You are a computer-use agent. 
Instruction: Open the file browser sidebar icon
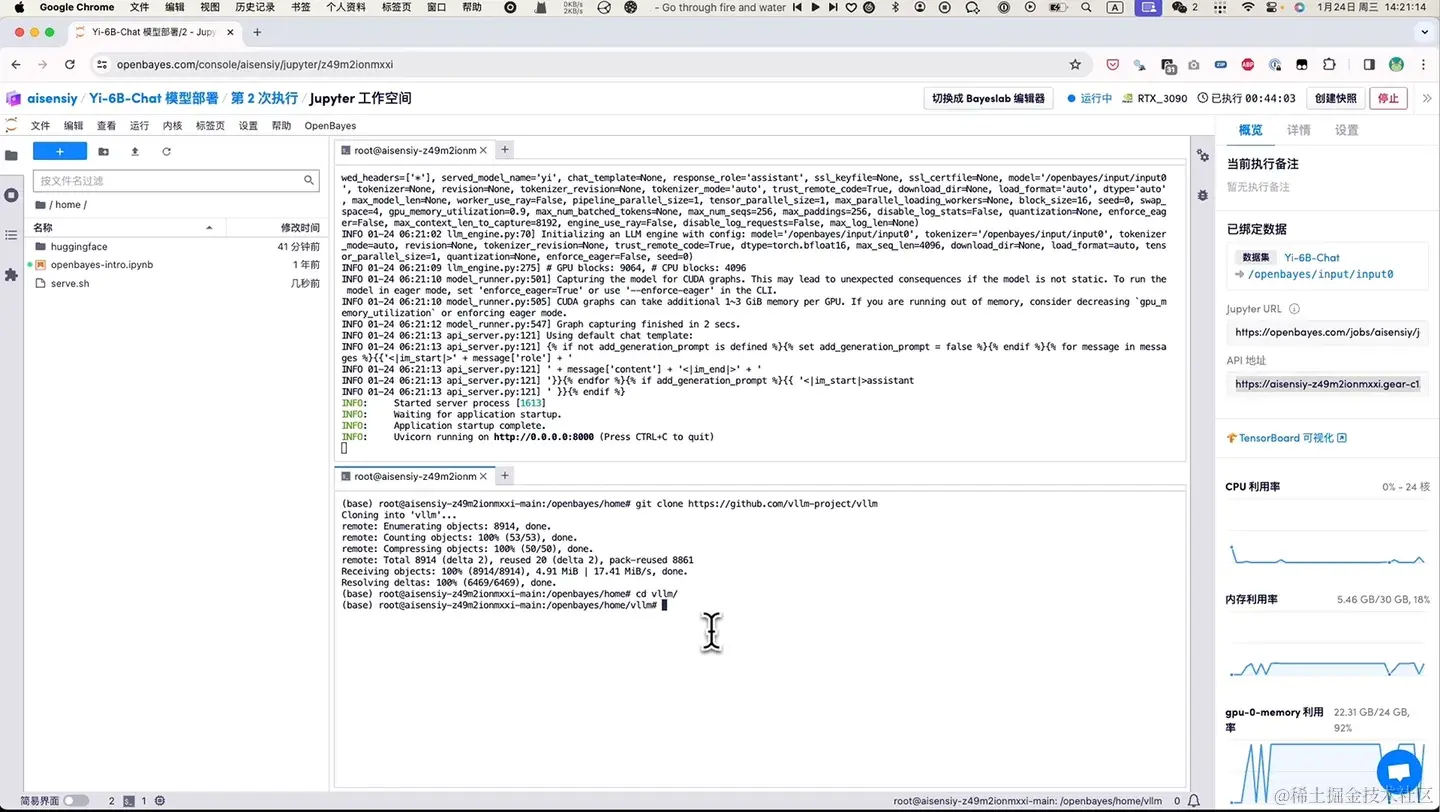[12, 156]
